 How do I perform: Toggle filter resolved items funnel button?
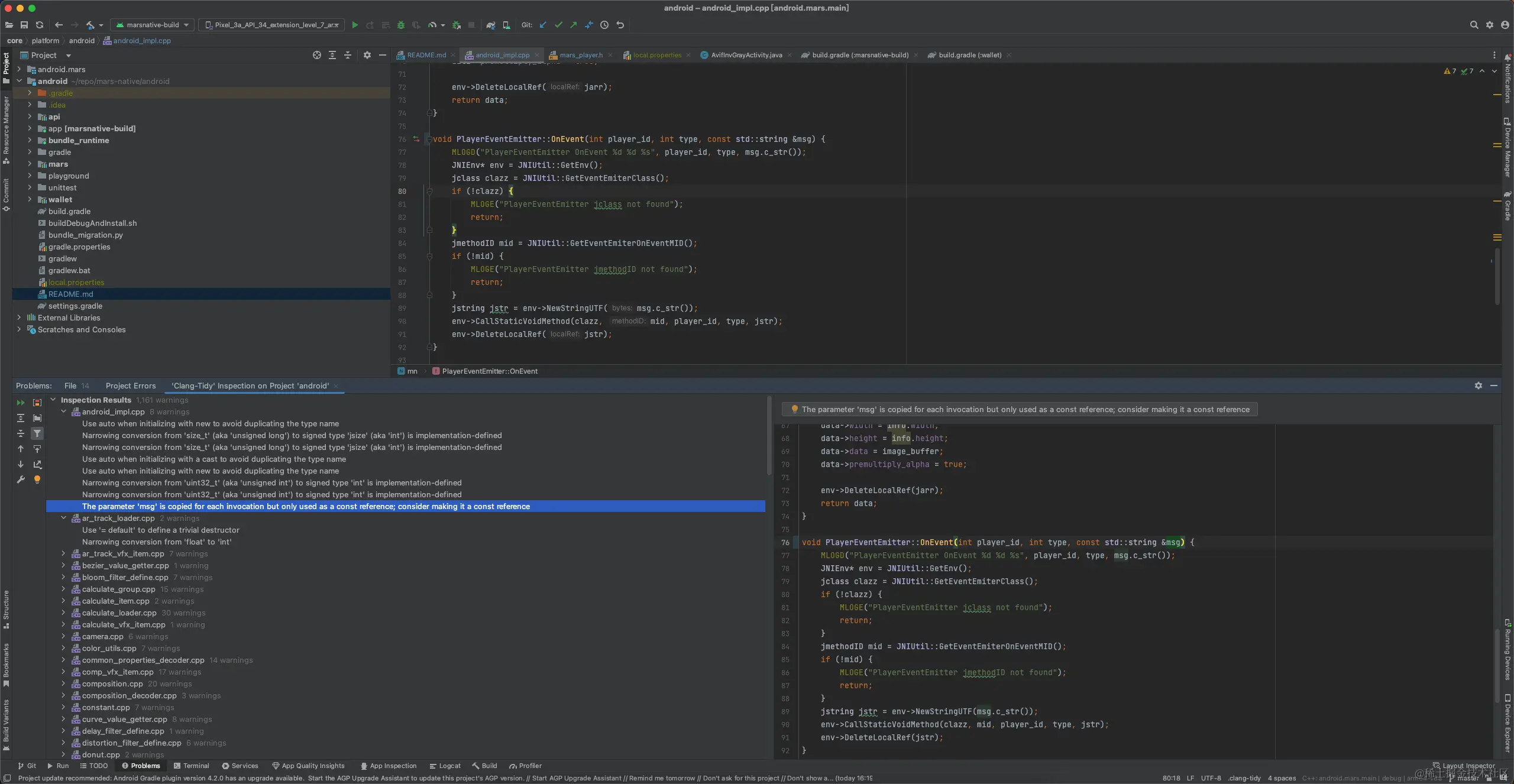(37, 433)
